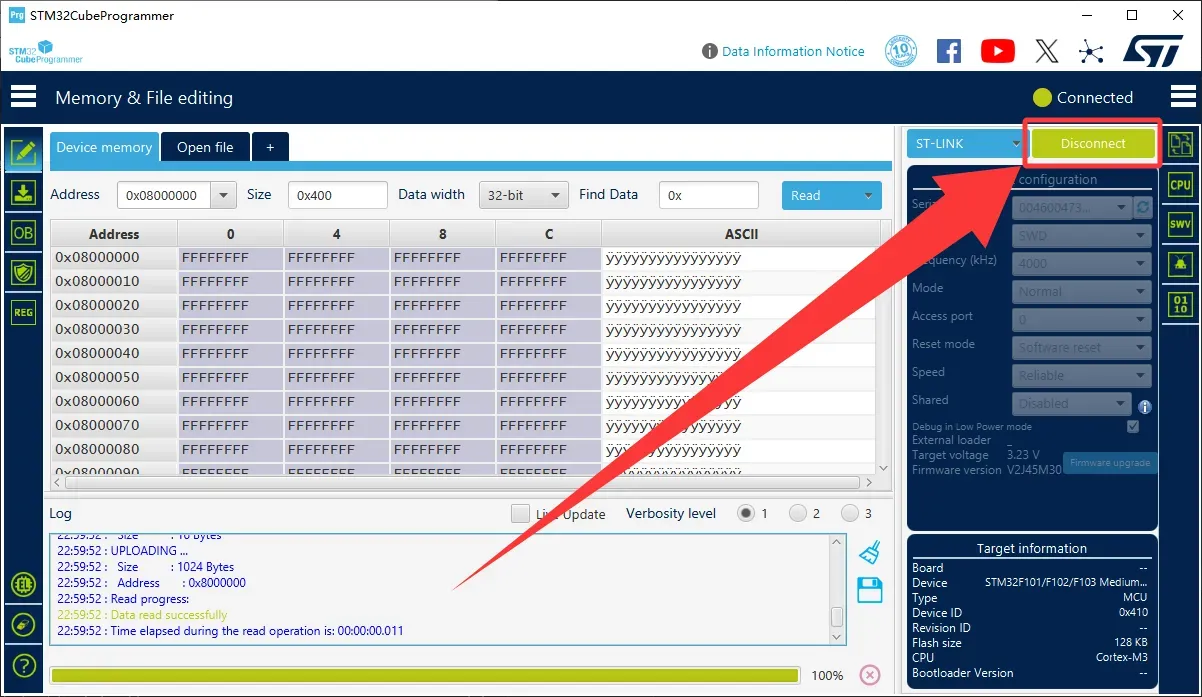
Task: Add a new tab with the plus tab
Action: click(x=269, y=147)
